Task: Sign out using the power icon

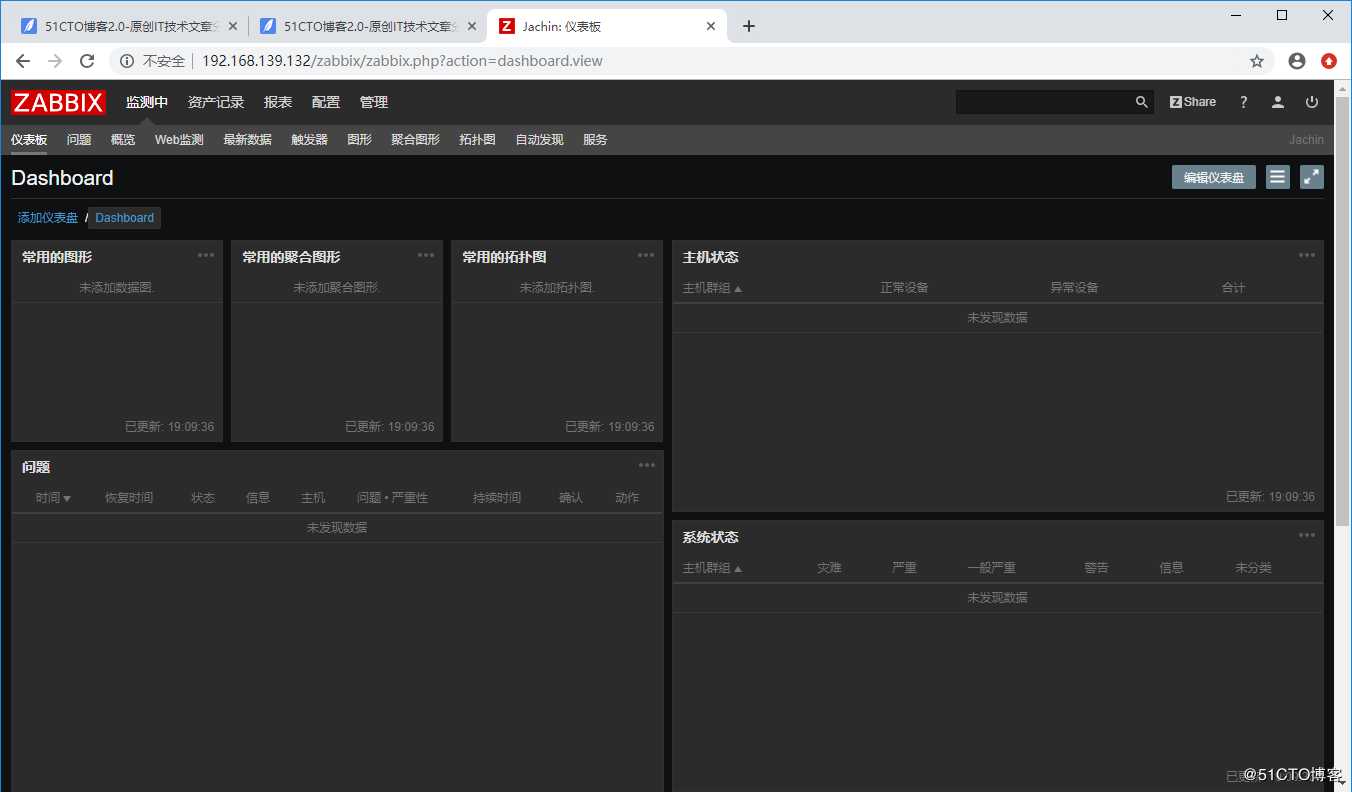Action: [x=1312, y=102]
